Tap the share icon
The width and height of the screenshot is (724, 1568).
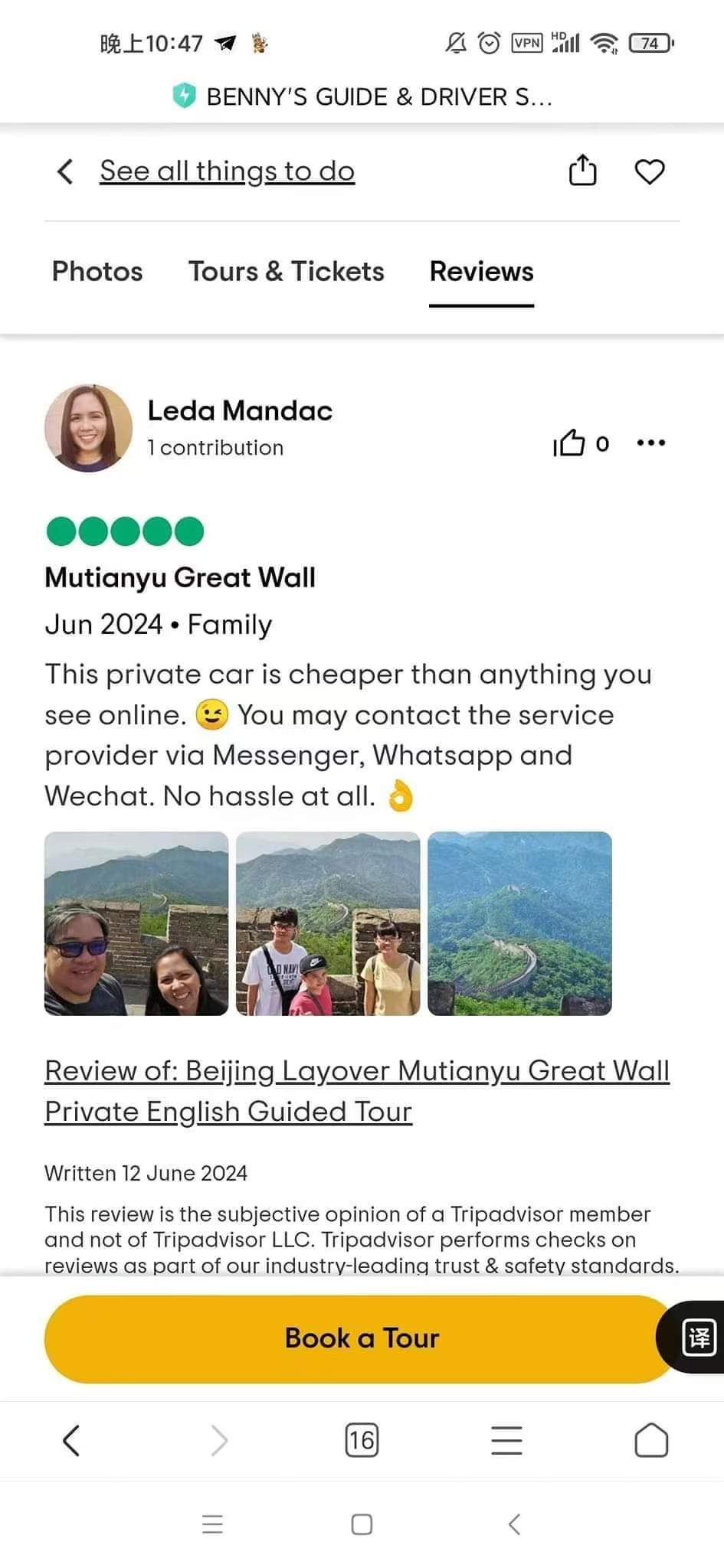[x=582, y=170]
